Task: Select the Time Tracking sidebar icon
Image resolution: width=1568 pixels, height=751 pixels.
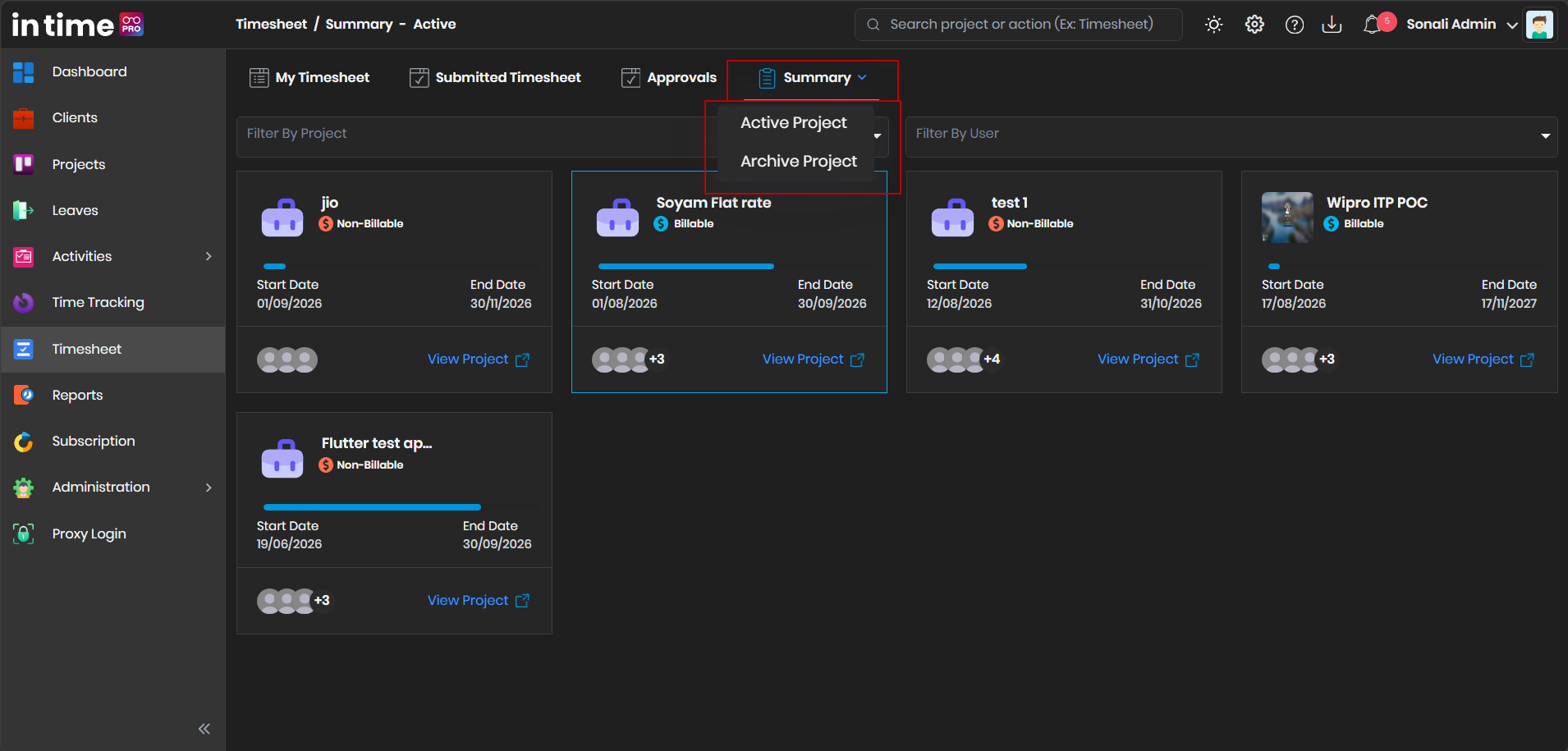Action: click(24, 302)
